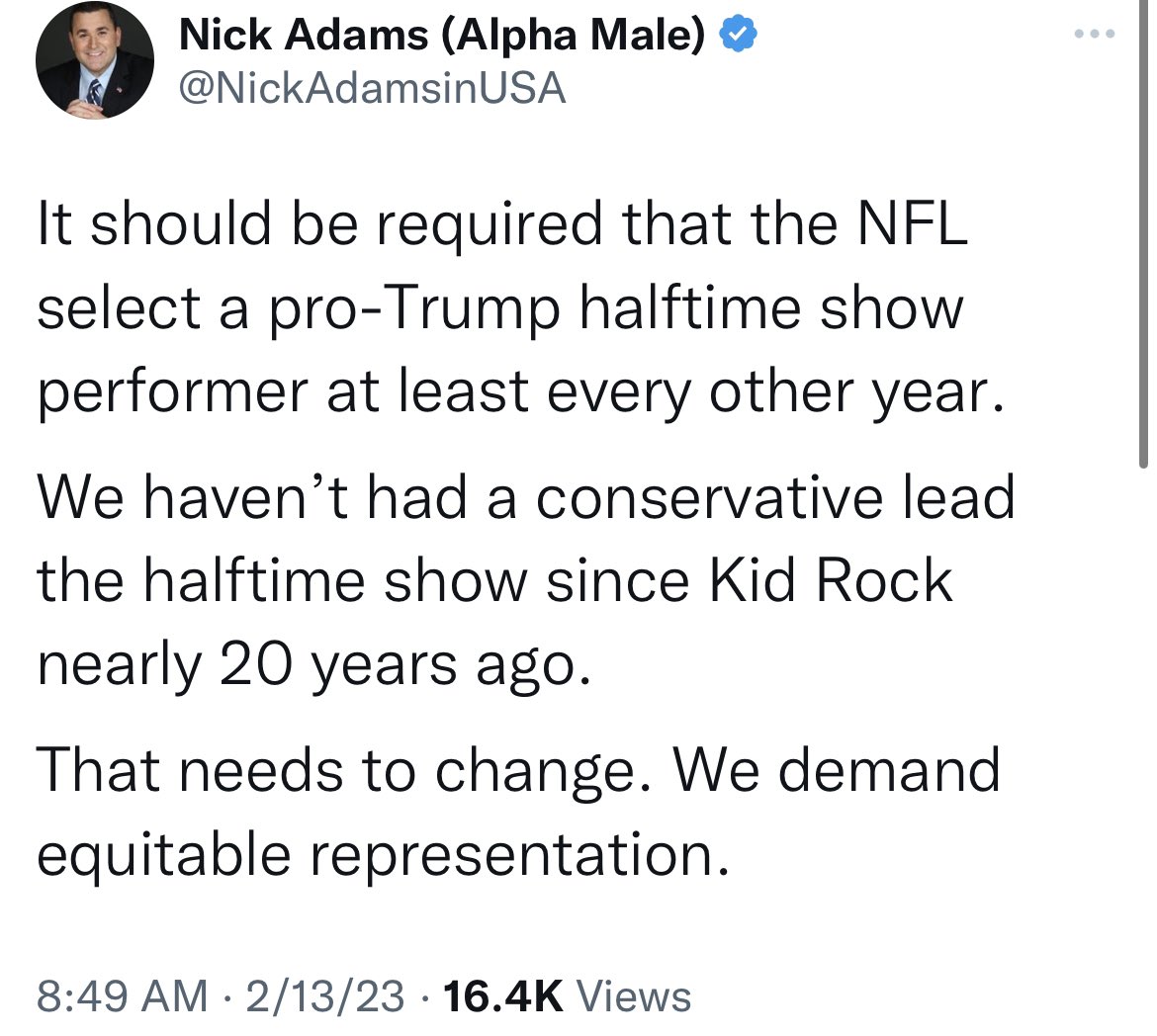Click the phrase "That needs to change"
The width and height of the screenshot is (1157, 1036).
[x=344, y=771]
